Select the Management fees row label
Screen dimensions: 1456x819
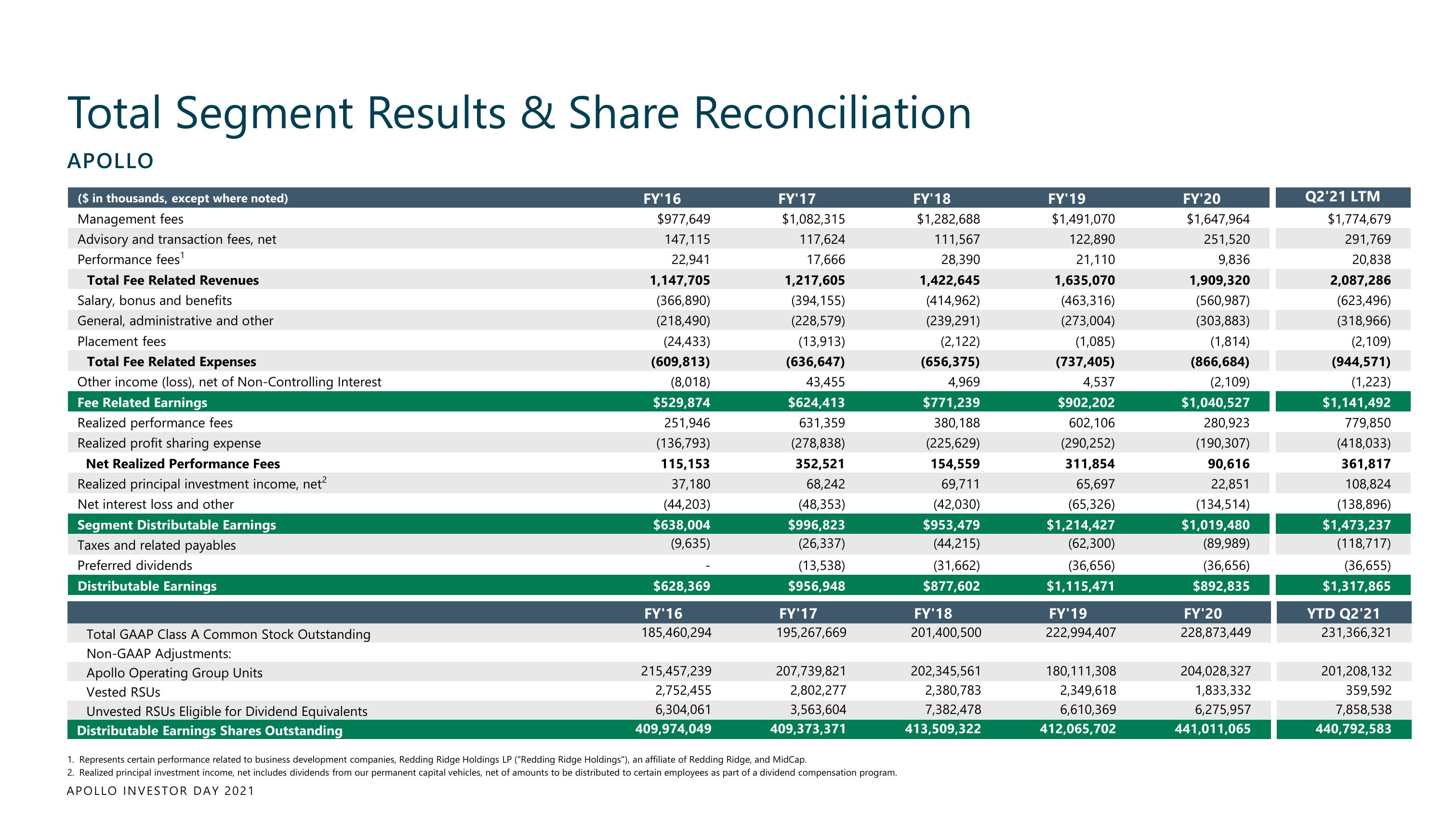[x=130, y=219]
